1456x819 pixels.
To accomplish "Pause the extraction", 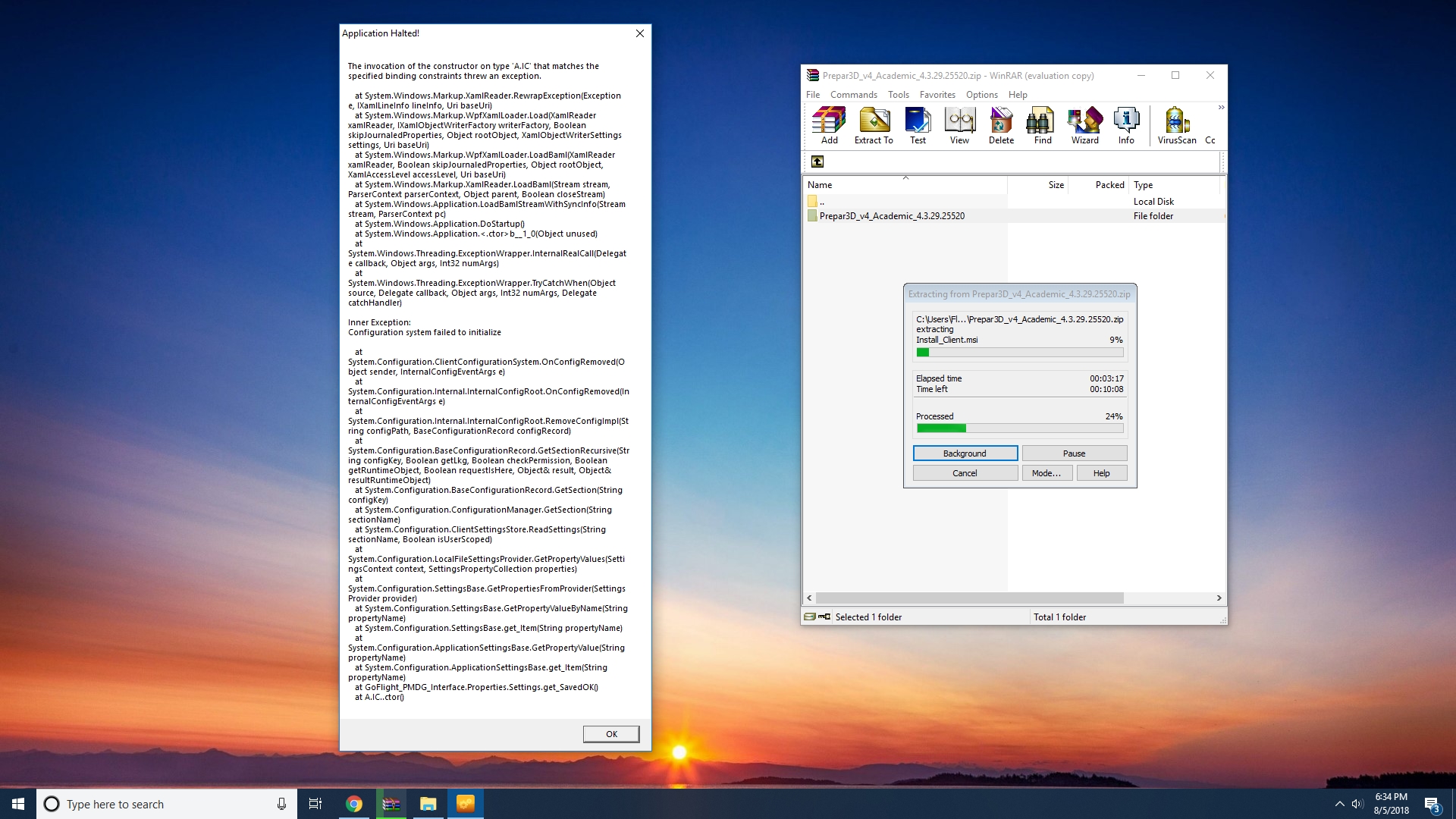I will [x=1074, y=453].
